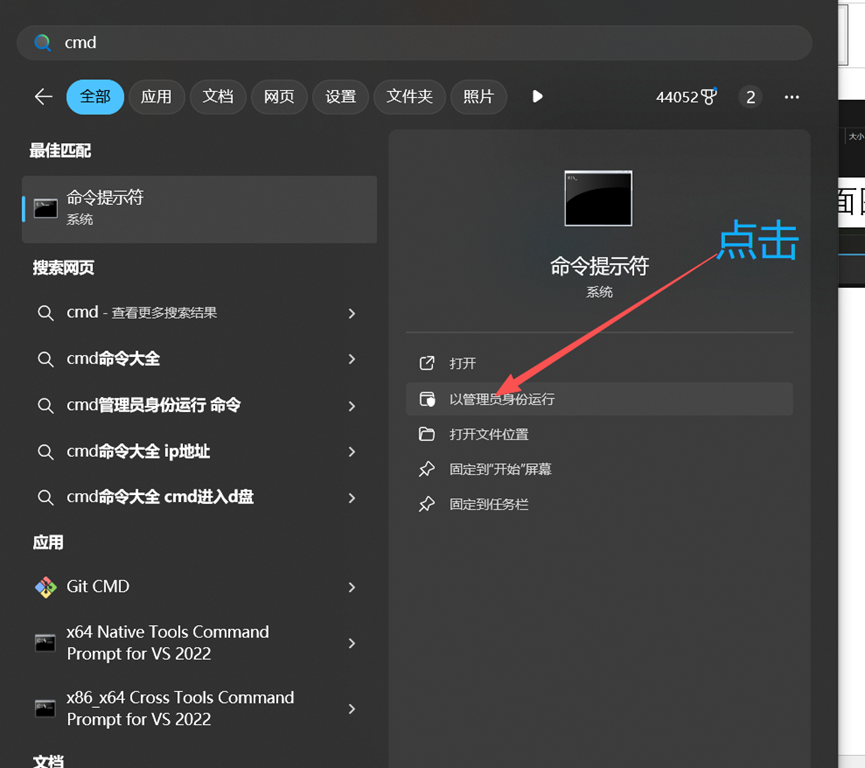Switch to the 文件夹 filter tab

[x=409, y=97]
